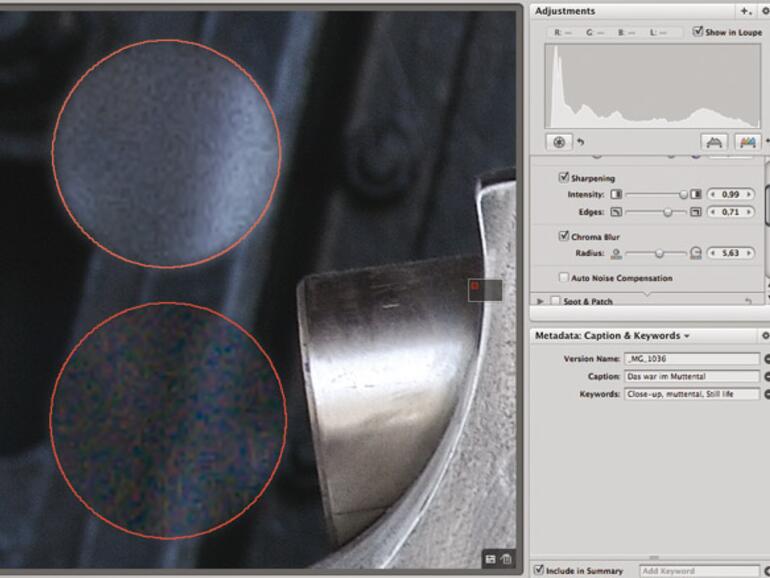This screenshot has height=578, width=770.
Task: Expand the Spot & Patch disclosure triangle
Action: (540, 301)
